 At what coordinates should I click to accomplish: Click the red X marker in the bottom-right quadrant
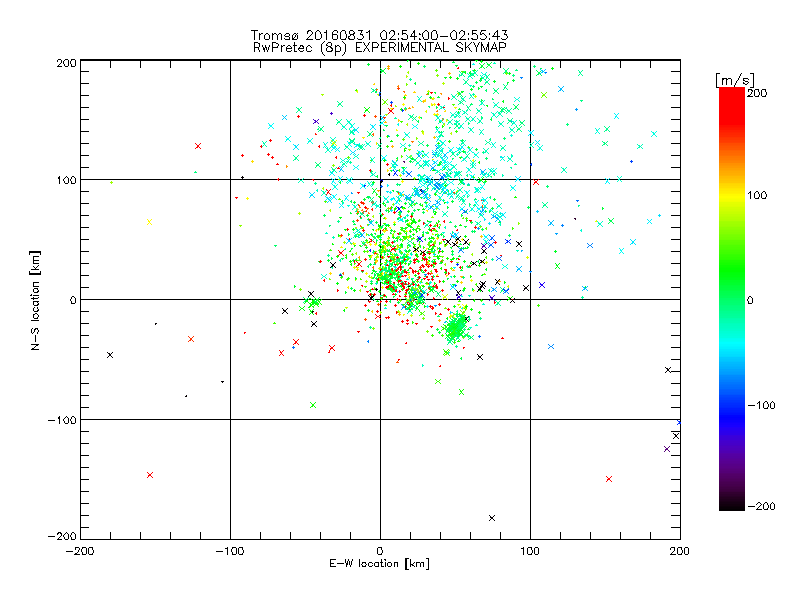click(609, 479)
